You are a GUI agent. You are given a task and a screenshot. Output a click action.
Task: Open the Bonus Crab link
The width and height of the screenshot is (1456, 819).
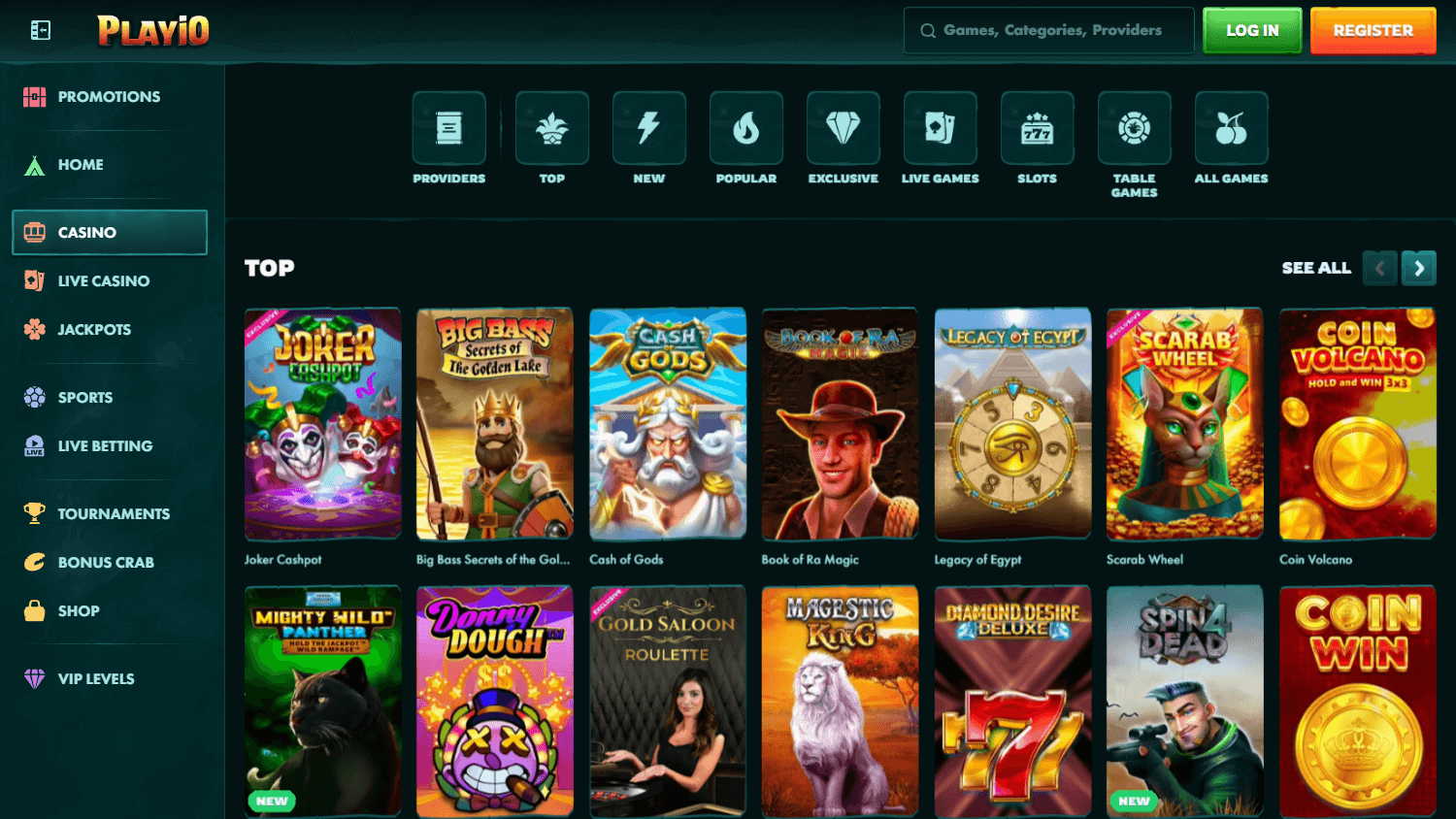click(x=106, y=563)
